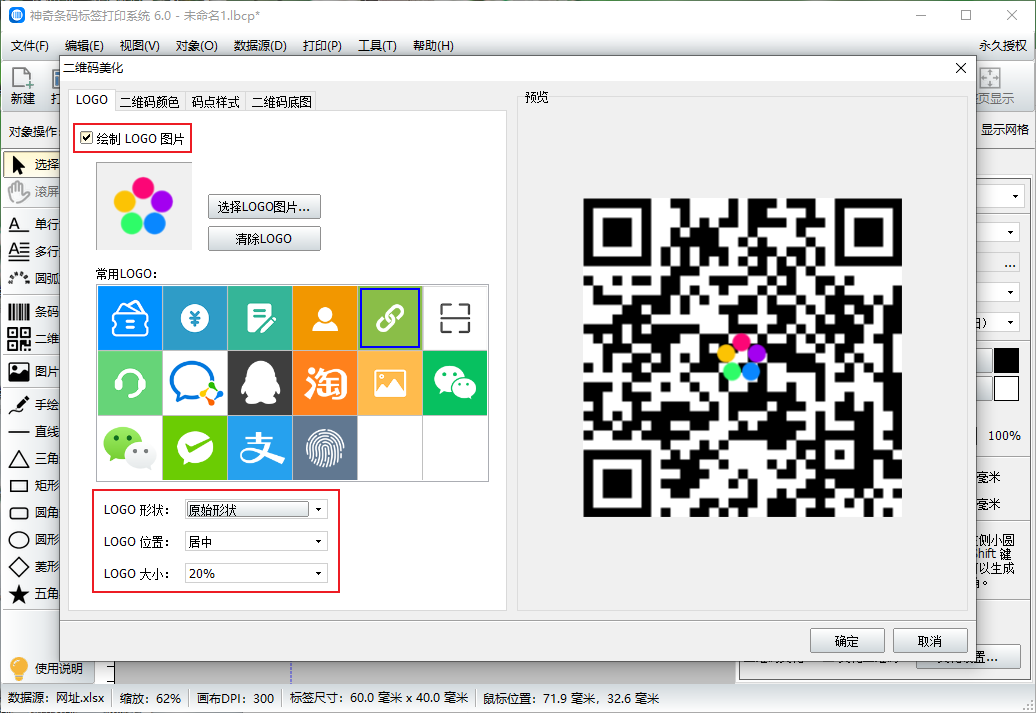The image size is (1036, 713).
Task: Click 数据源: 网址.xlsx in status bar
Action: [56, 698]
